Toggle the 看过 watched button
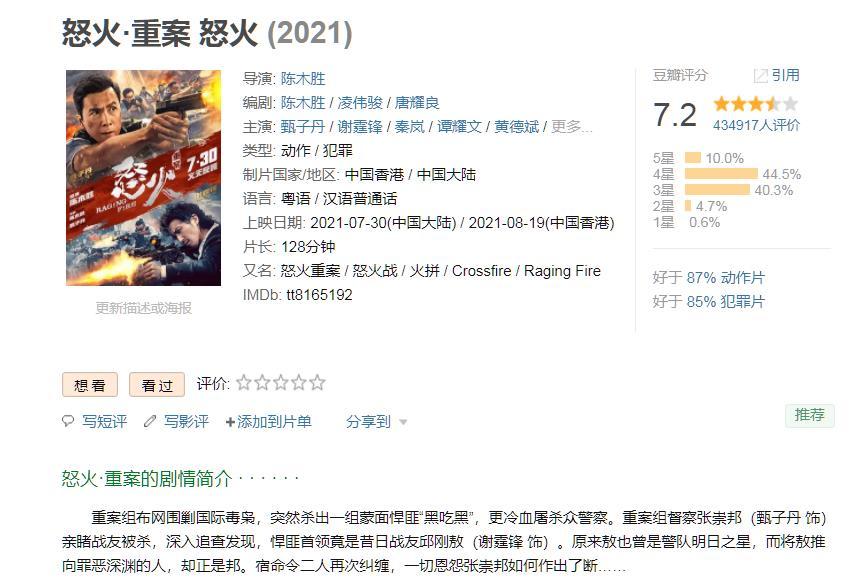The image size is (859, 578). click(x=157, y=385)
